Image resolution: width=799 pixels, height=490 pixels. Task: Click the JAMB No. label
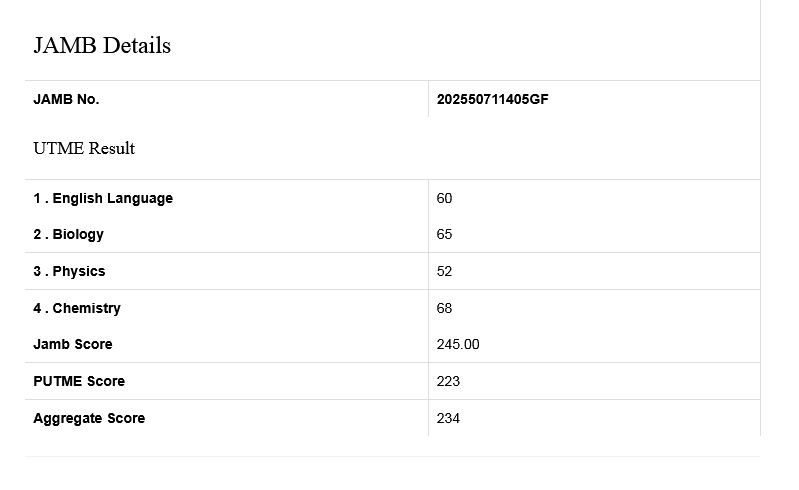[x=66, y=99]
